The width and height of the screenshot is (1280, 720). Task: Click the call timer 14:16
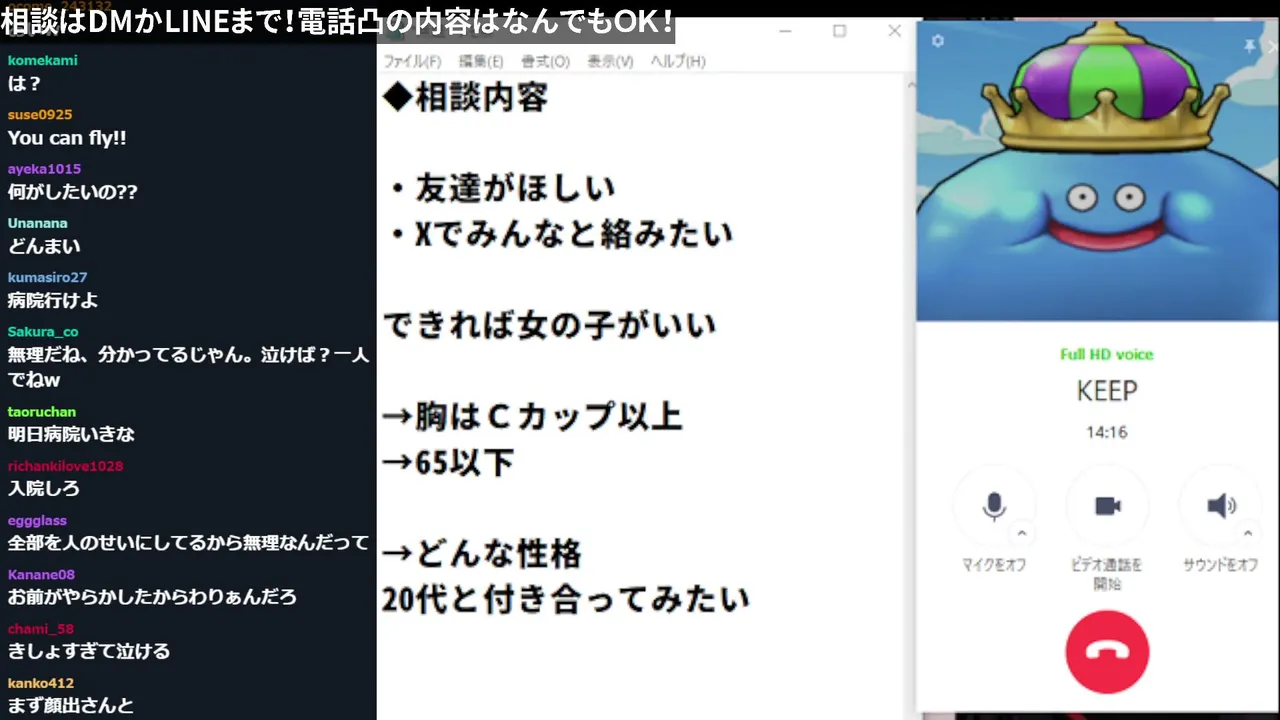1107,432
